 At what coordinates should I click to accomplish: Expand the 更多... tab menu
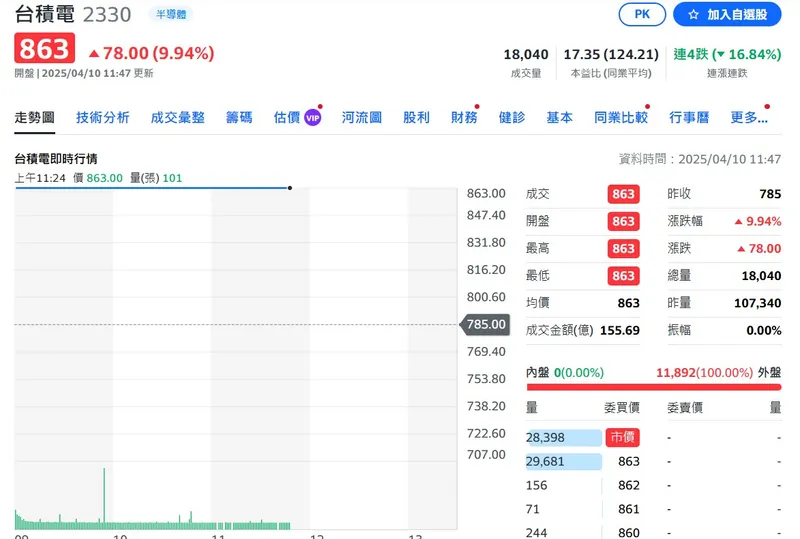coord(749,117)
